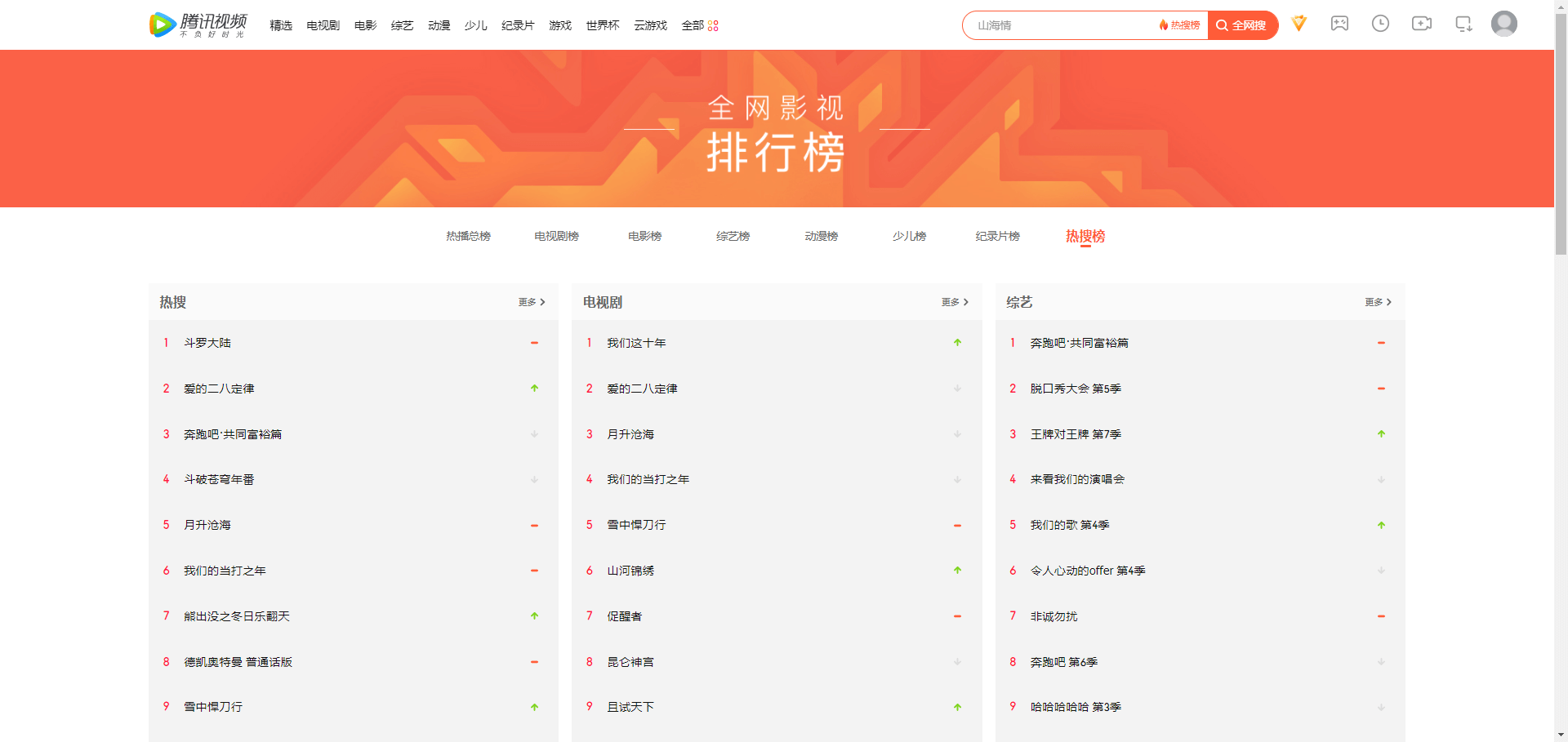Click the upload video camera icon

coord(1421,24)
